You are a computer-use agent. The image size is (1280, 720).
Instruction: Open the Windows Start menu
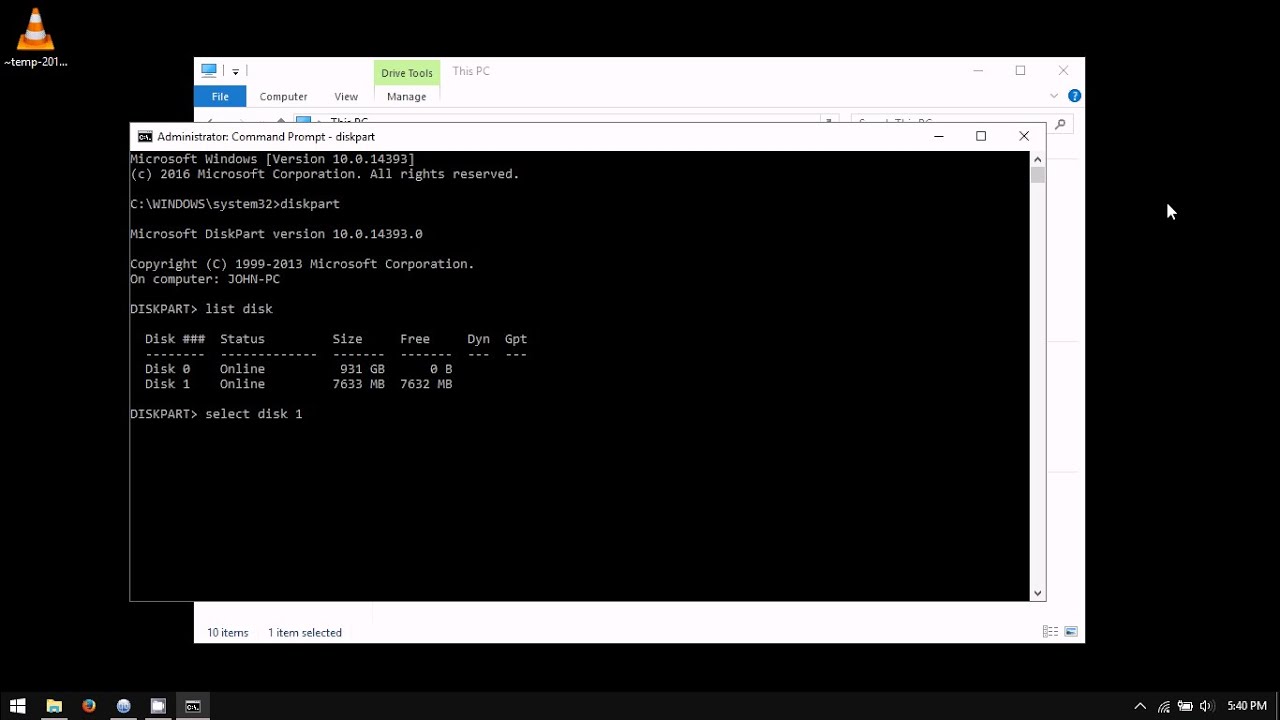click(17, 706)
